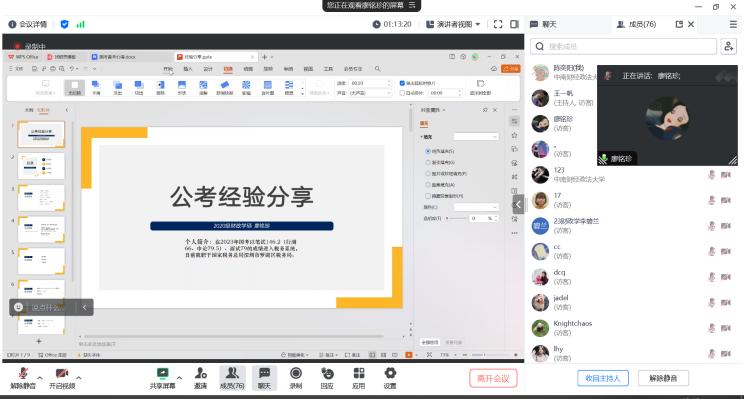This screenshot has height=399, width=744.
Task: Click the 离开会议 leave meeting button
Action: [x=493, y=378]
